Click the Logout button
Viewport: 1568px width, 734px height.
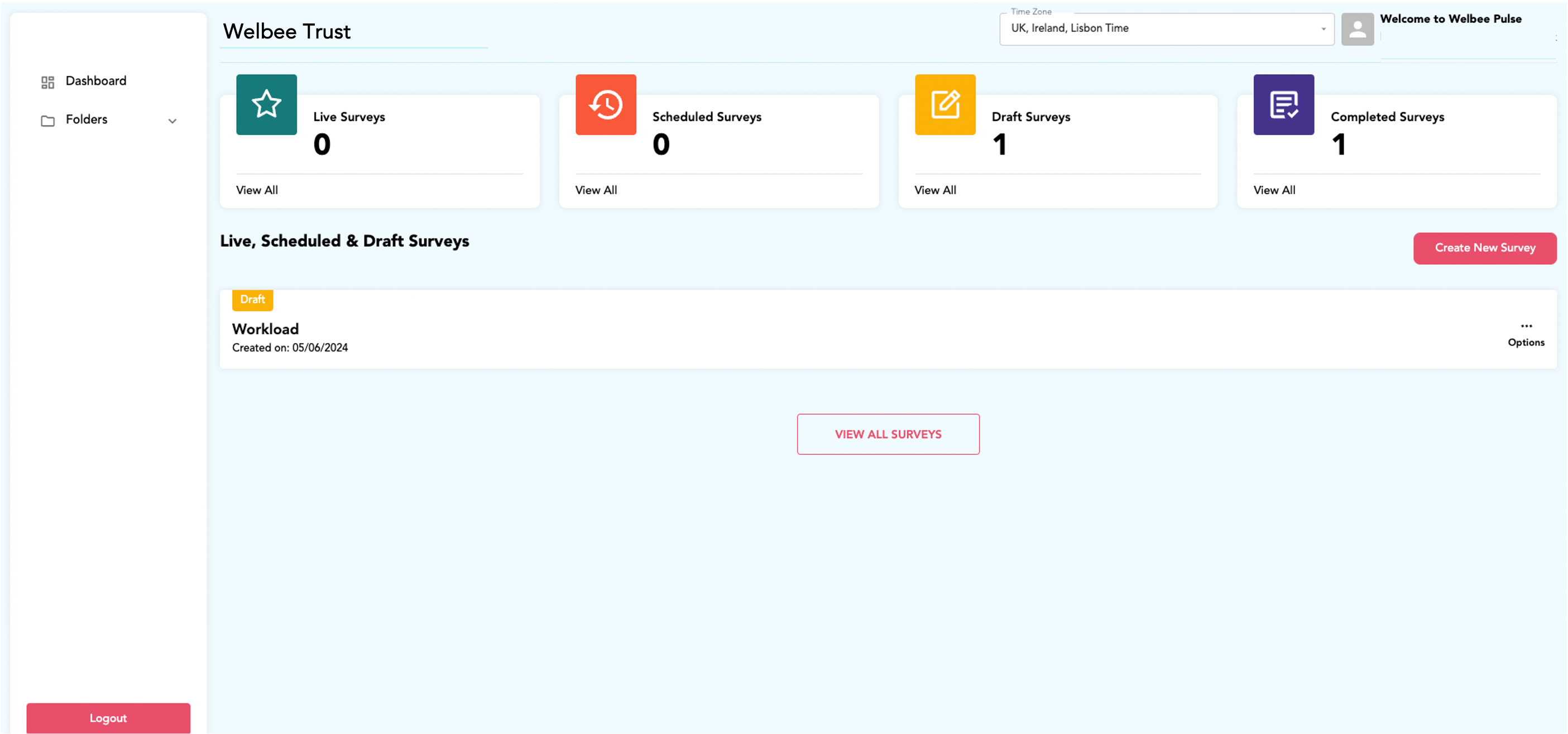pyautogui.click(x=108, y=718)
